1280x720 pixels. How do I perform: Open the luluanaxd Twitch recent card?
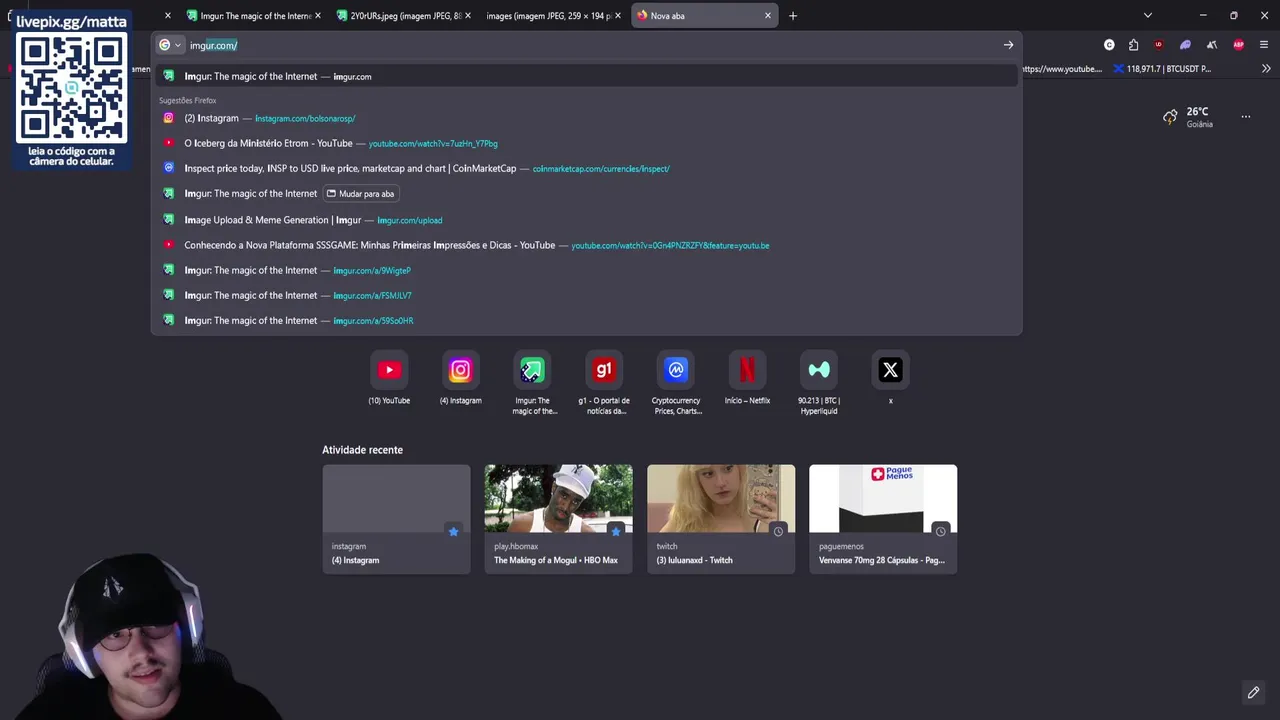(721, 519)
